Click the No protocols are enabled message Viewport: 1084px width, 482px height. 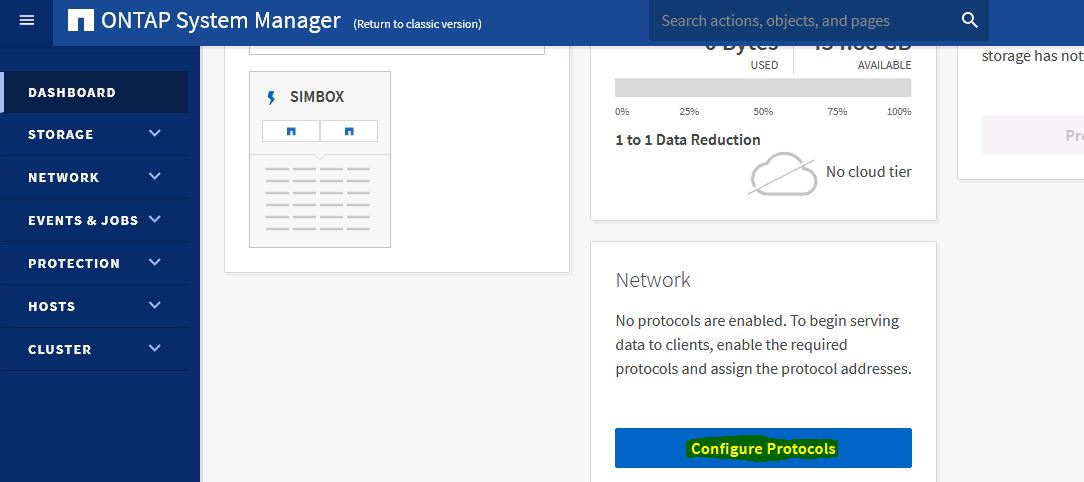click(x=763, y=344)
